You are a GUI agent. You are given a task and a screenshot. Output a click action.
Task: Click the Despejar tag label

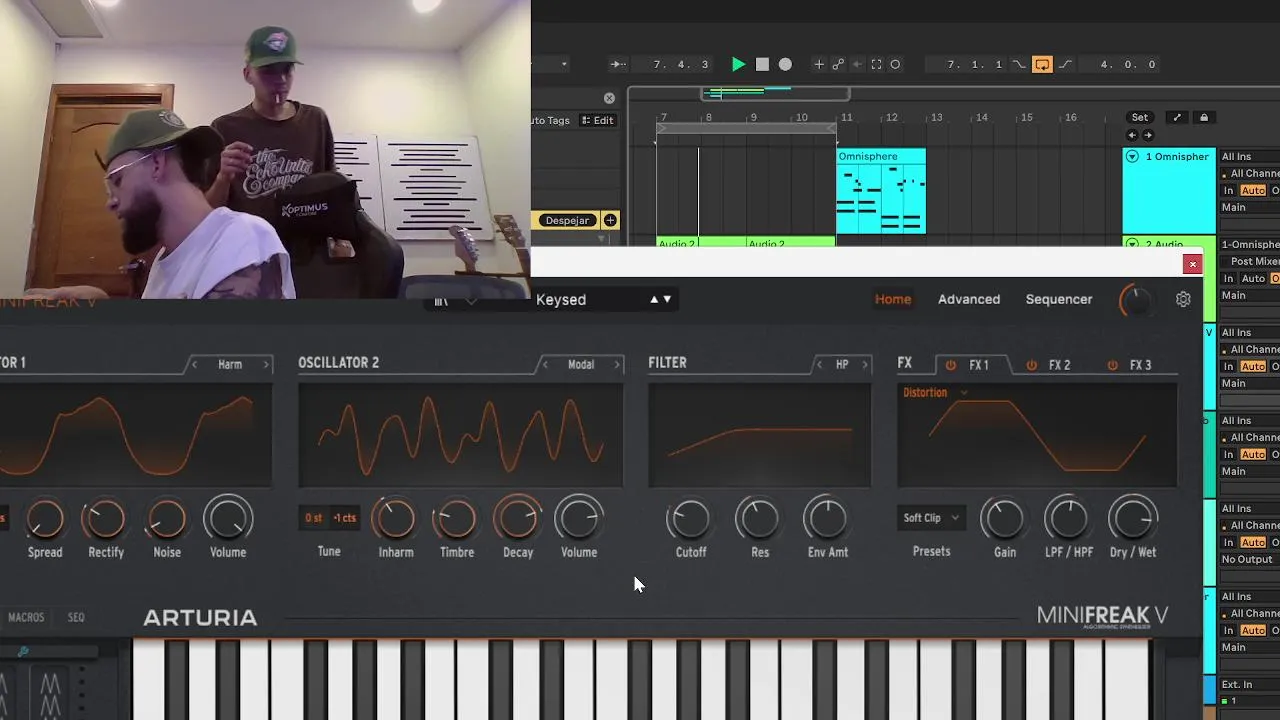568,220
